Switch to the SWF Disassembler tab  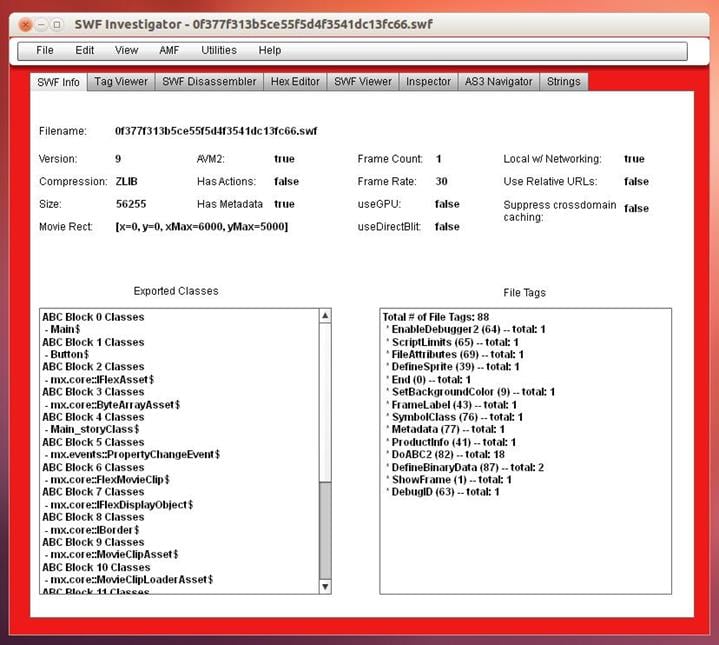click(x=208, y=82)
